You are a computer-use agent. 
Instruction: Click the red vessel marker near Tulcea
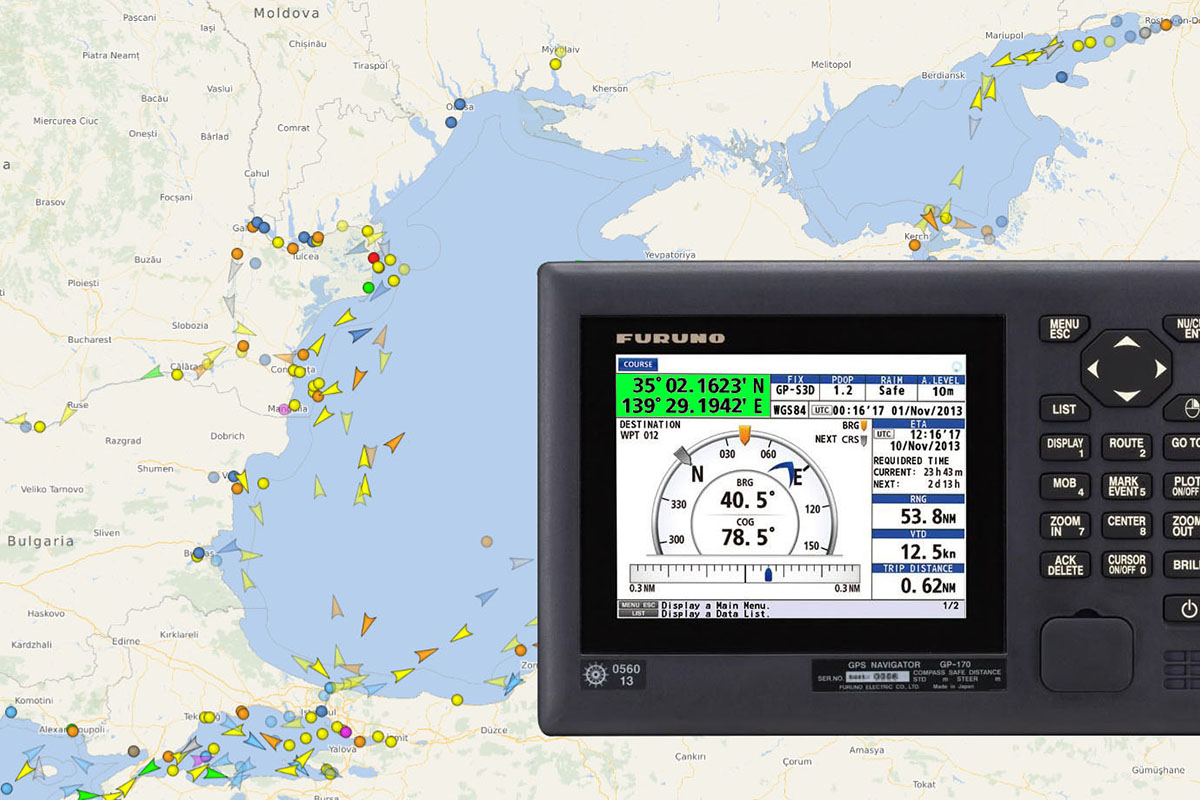coord(374,258)
